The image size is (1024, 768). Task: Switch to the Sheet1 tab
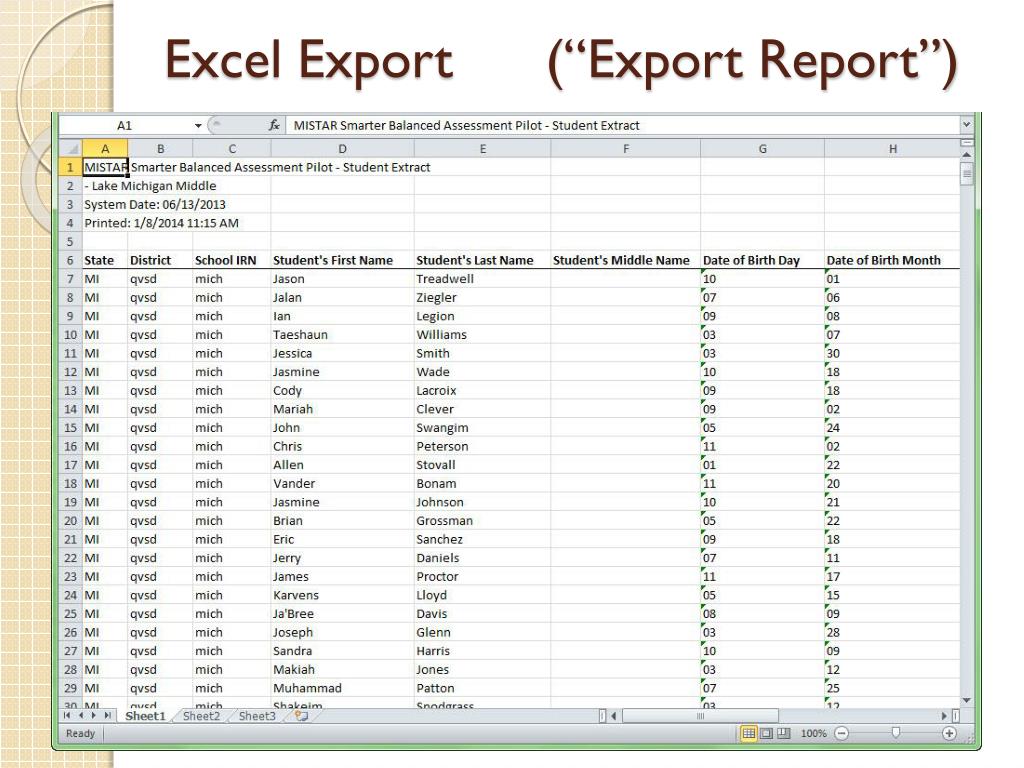coord(145,716)
